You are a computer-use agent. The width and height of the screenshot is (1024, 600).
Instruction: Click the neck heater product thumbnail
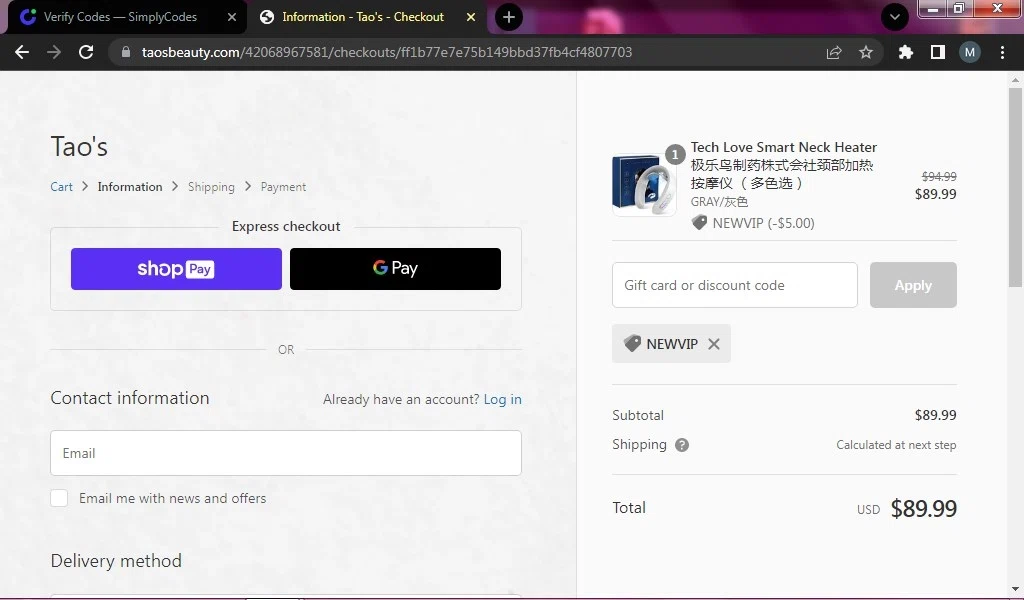coord(644,185)
